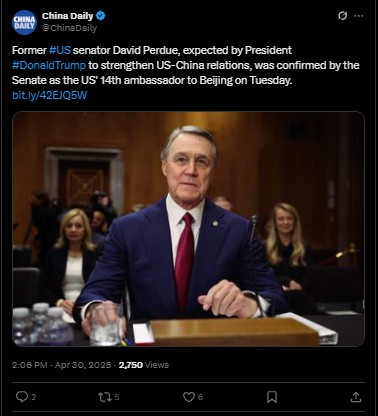
Task: Click the 2:06 PM Apr 30, 2025 timestamp
Action: click(x=61, y=365)
